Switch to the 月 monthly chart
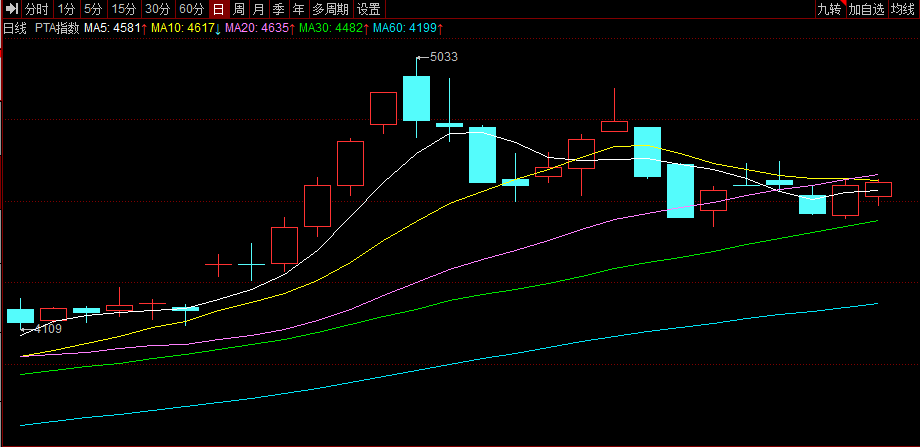The width and height of the screenshot is (920, 447). (259, 9)
